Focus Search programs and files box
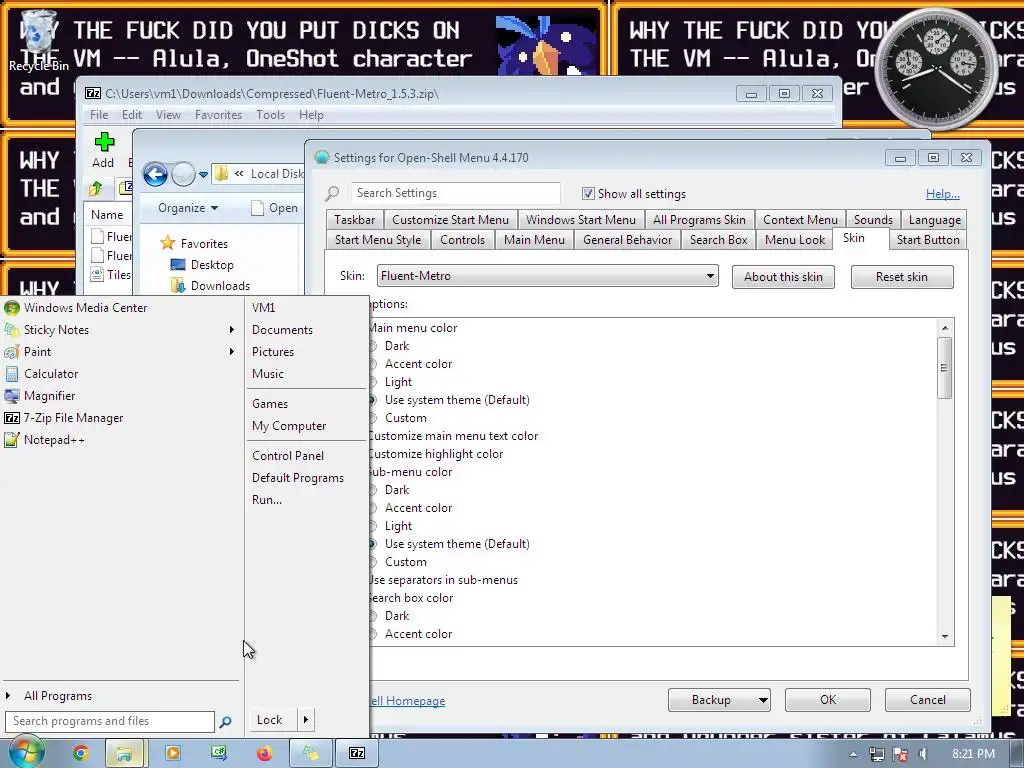 point(110,722)
